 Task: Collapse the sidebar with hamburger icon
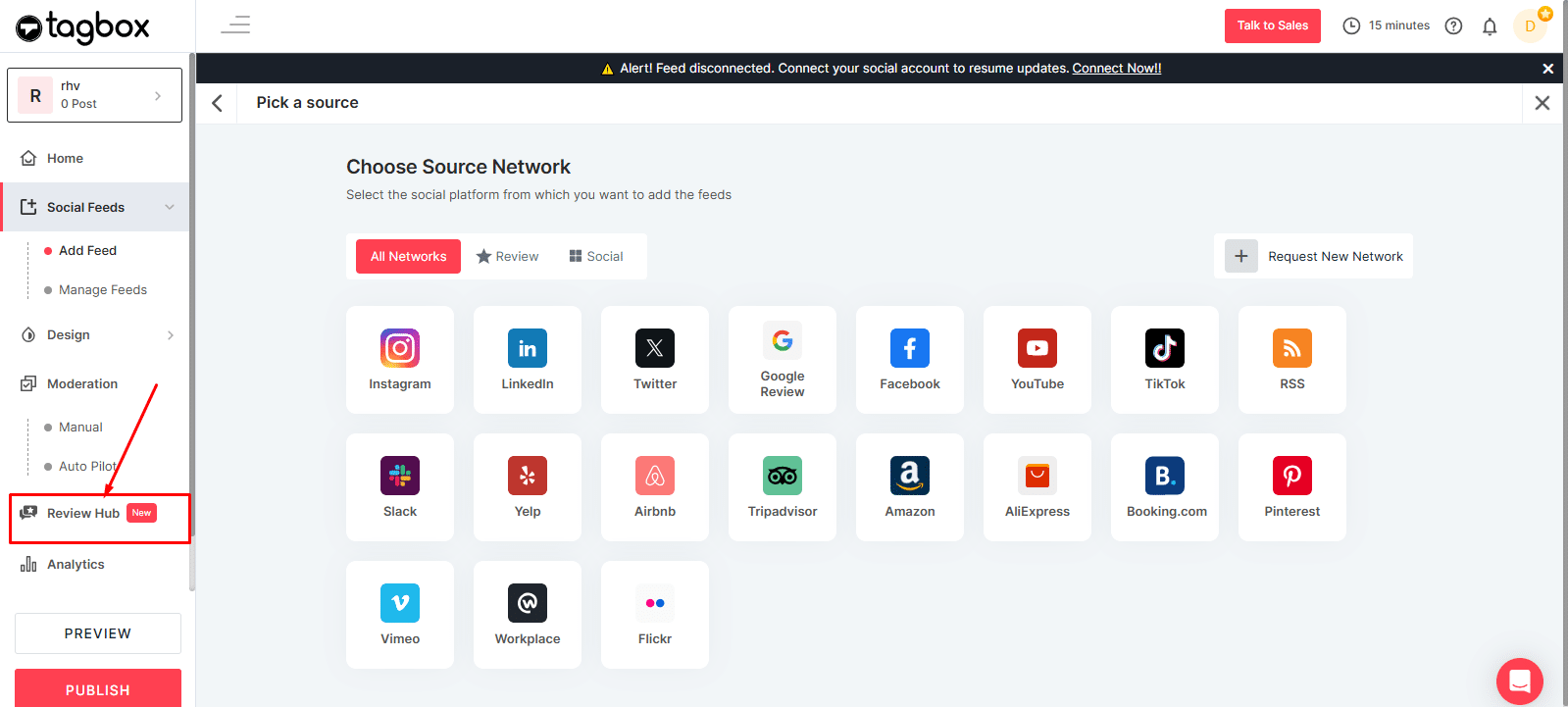pos(235,25)
